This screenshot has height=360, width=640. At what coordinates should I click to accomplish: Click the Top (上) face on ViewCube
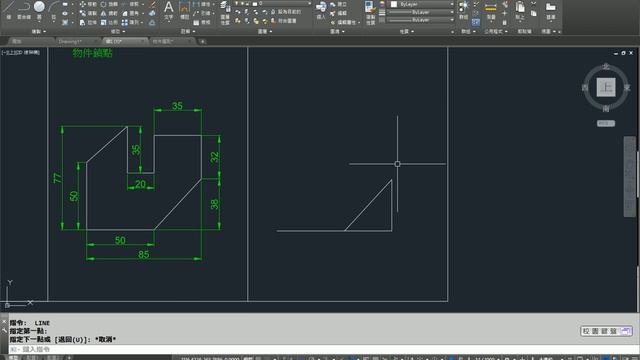(606, 87)
